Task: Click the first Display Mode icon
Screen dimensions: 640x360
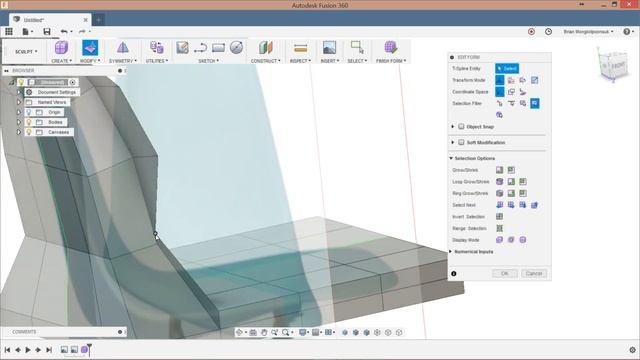Action: click(x=499, y=240)
